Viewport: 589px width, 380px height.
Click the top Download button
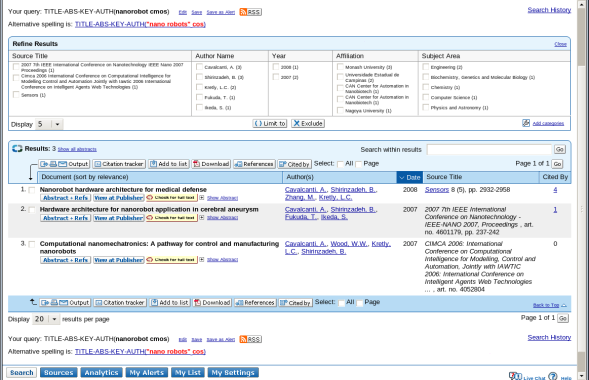[x=211, y=164]
